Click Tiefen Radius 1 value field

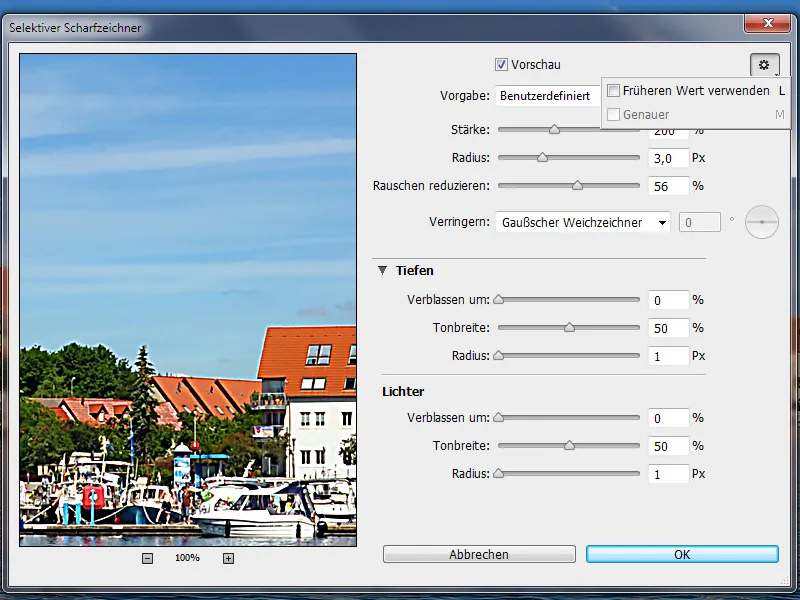668,356
